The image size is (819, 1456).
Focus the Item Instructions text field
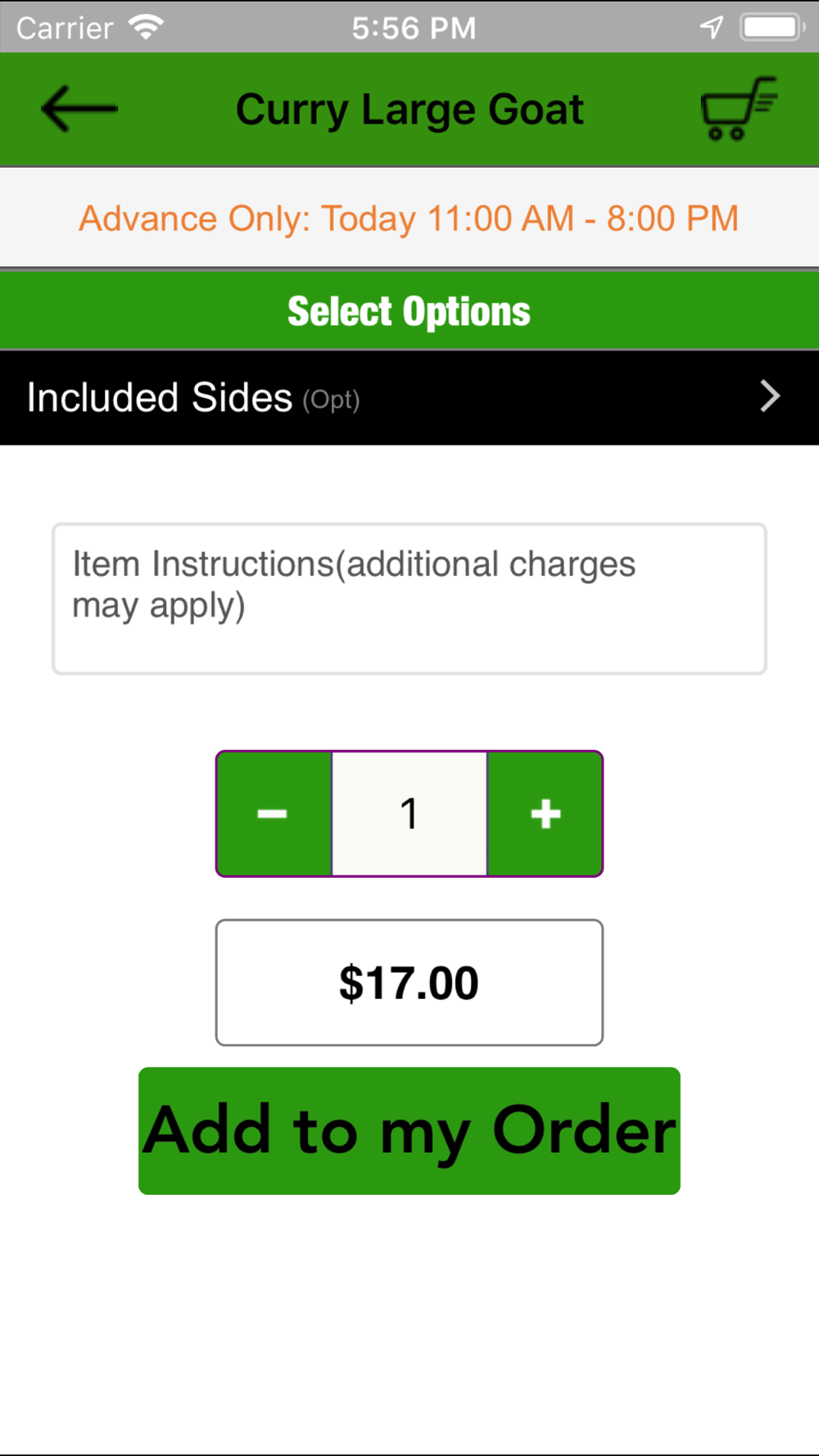409,599
